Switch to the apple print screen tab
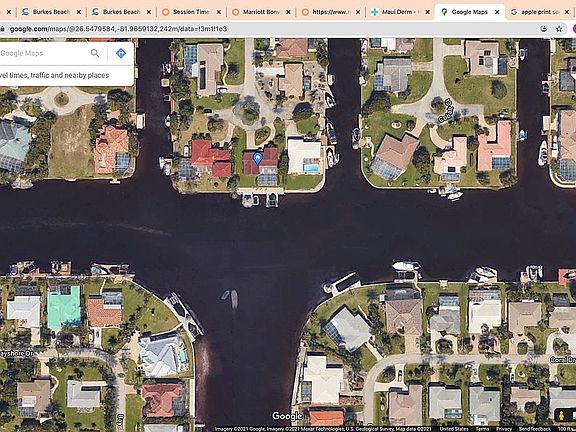 coord(540,12)
